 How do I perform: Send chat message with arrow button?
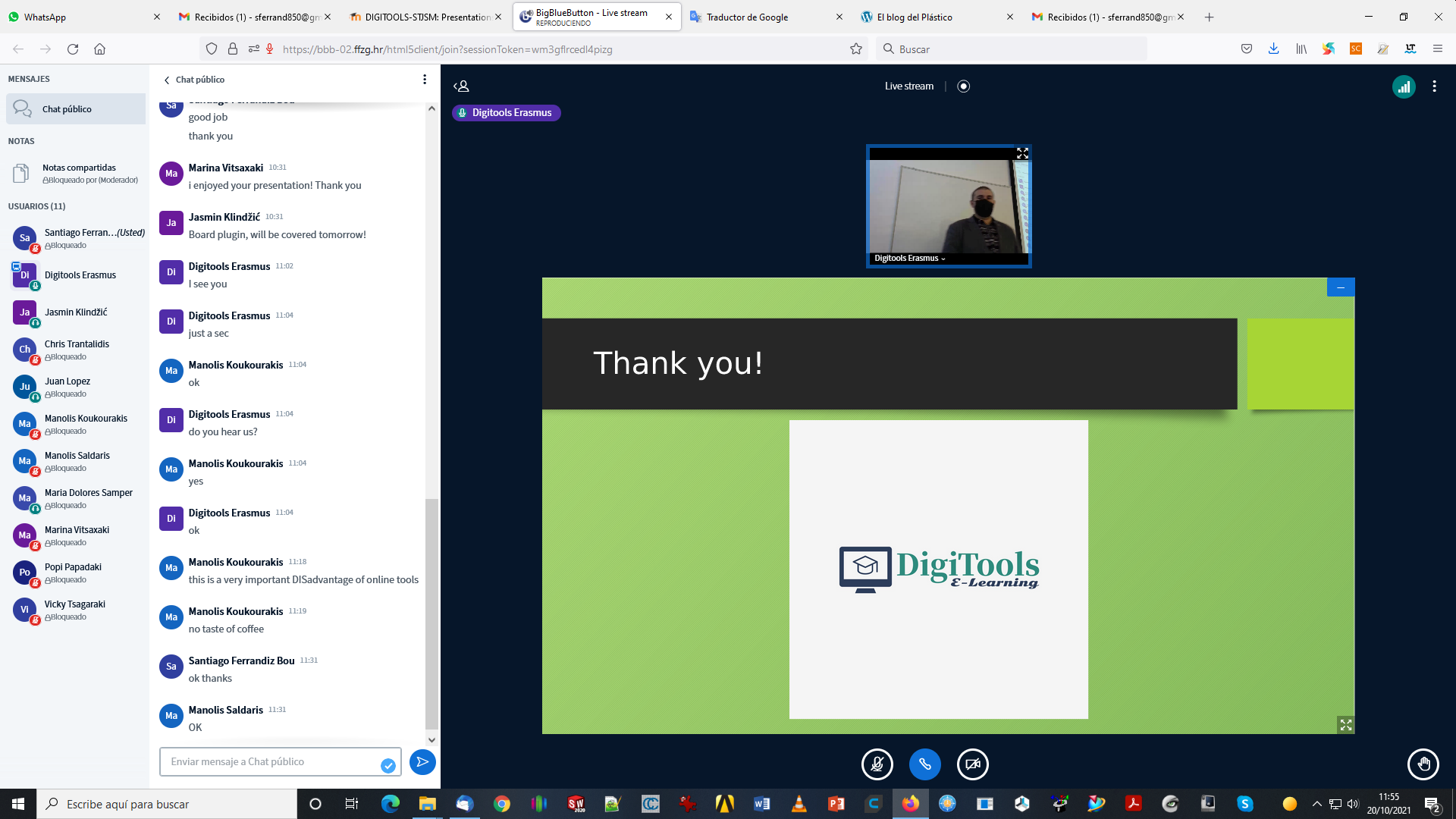[422, 762]
